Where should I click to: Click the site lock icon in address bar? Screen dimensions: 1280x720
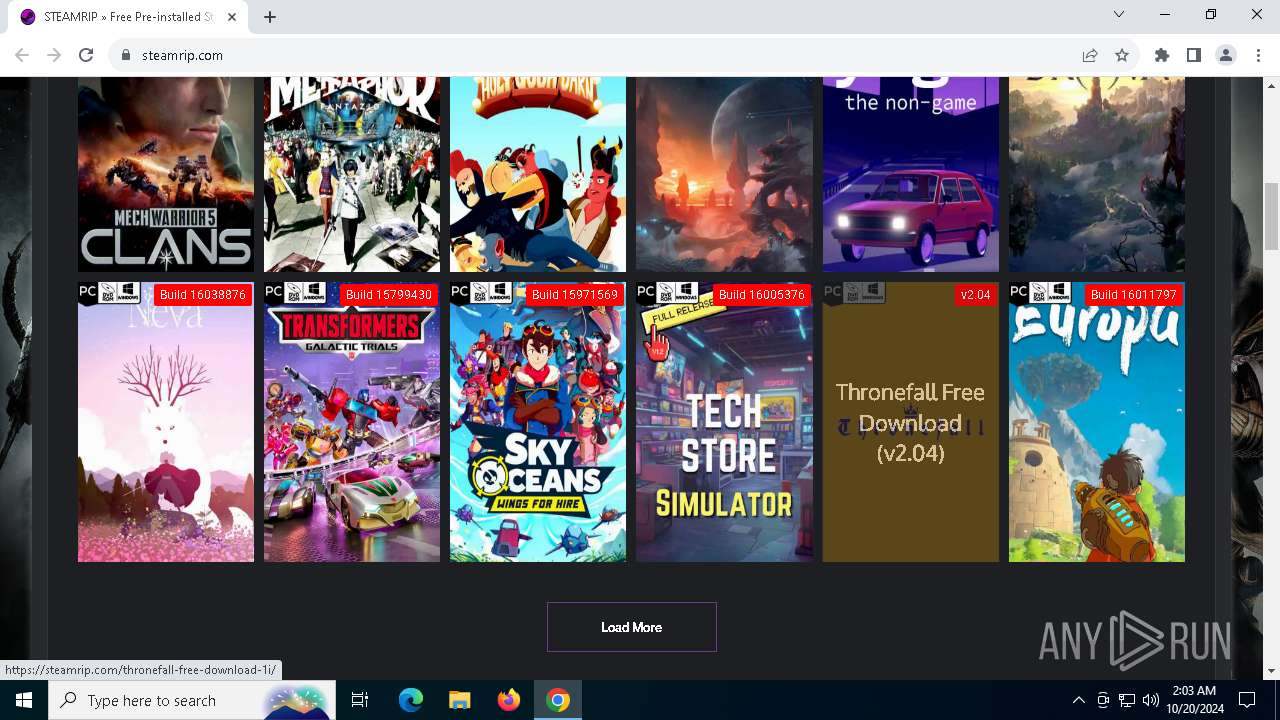pyautogui.click(x=126, y=55)
